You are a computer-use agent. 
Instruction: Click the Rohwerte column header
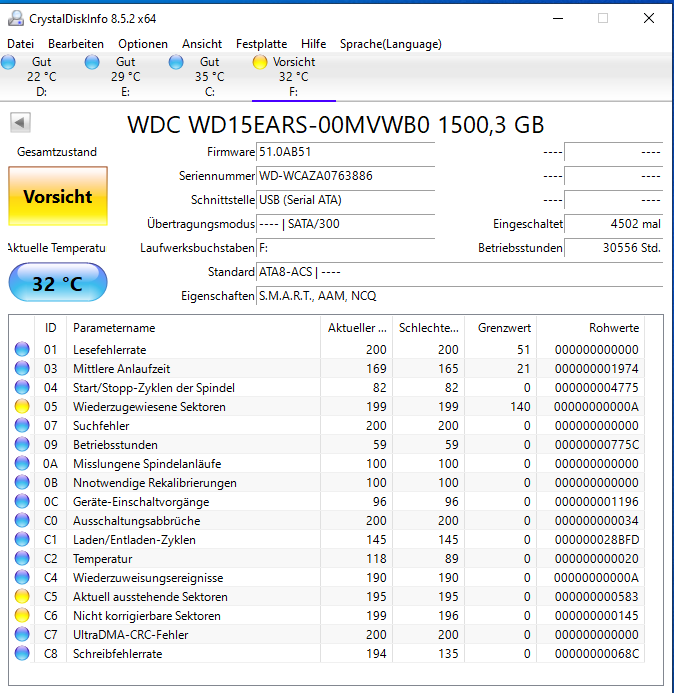[x=590, y=327]
